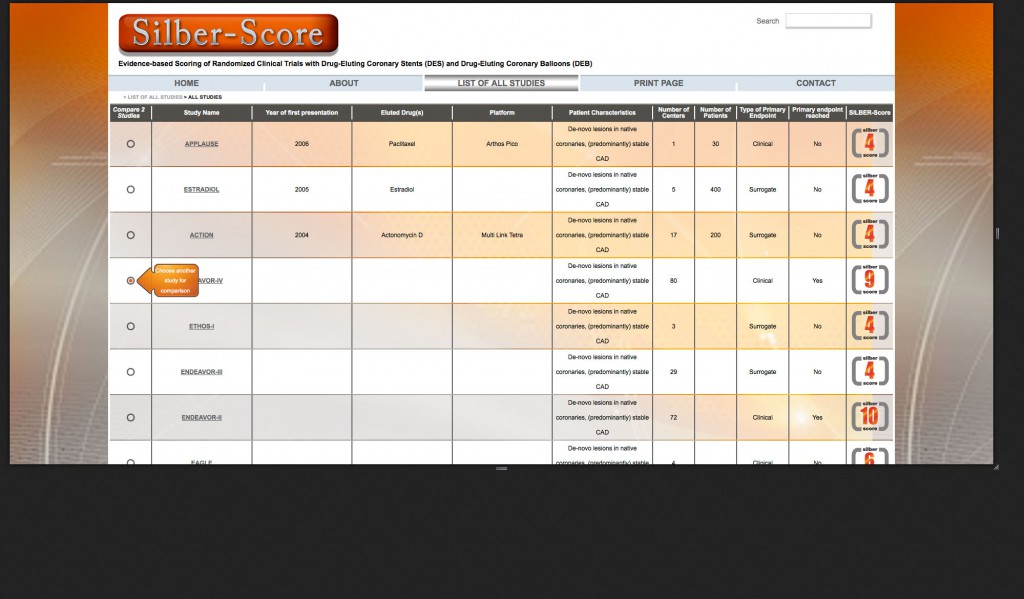Click the Number of Patients column header
Image resolution: width=1024 pixels, height=599 pixels.
(x=715, y=112)
